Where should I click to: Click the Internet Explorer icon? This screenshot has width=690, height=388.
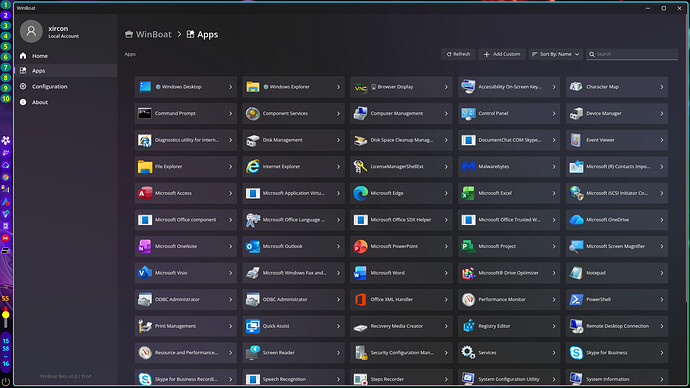tap(253, 166)
